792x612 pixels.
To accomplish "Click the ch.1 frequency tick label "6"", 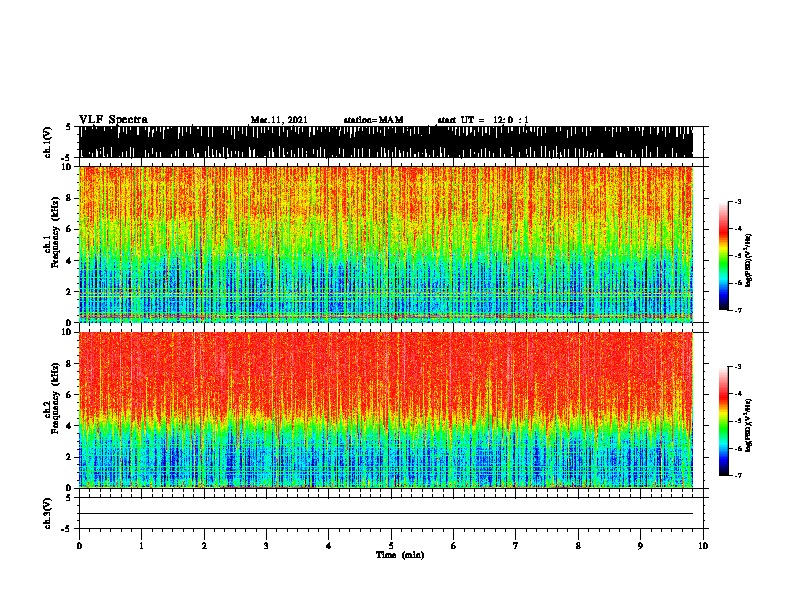I will pos(69,229).
